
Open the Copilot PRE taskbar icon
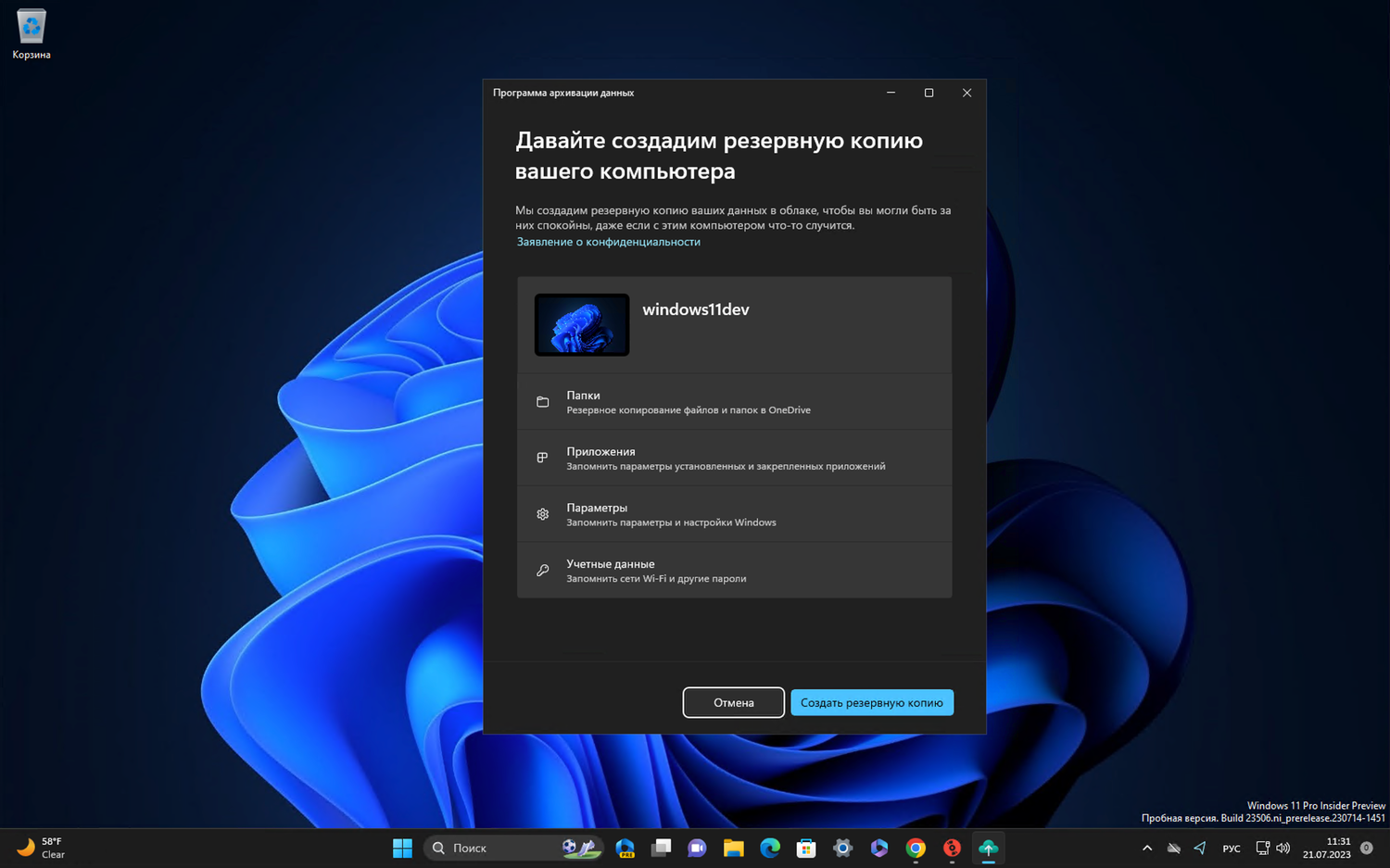(625, 848)
